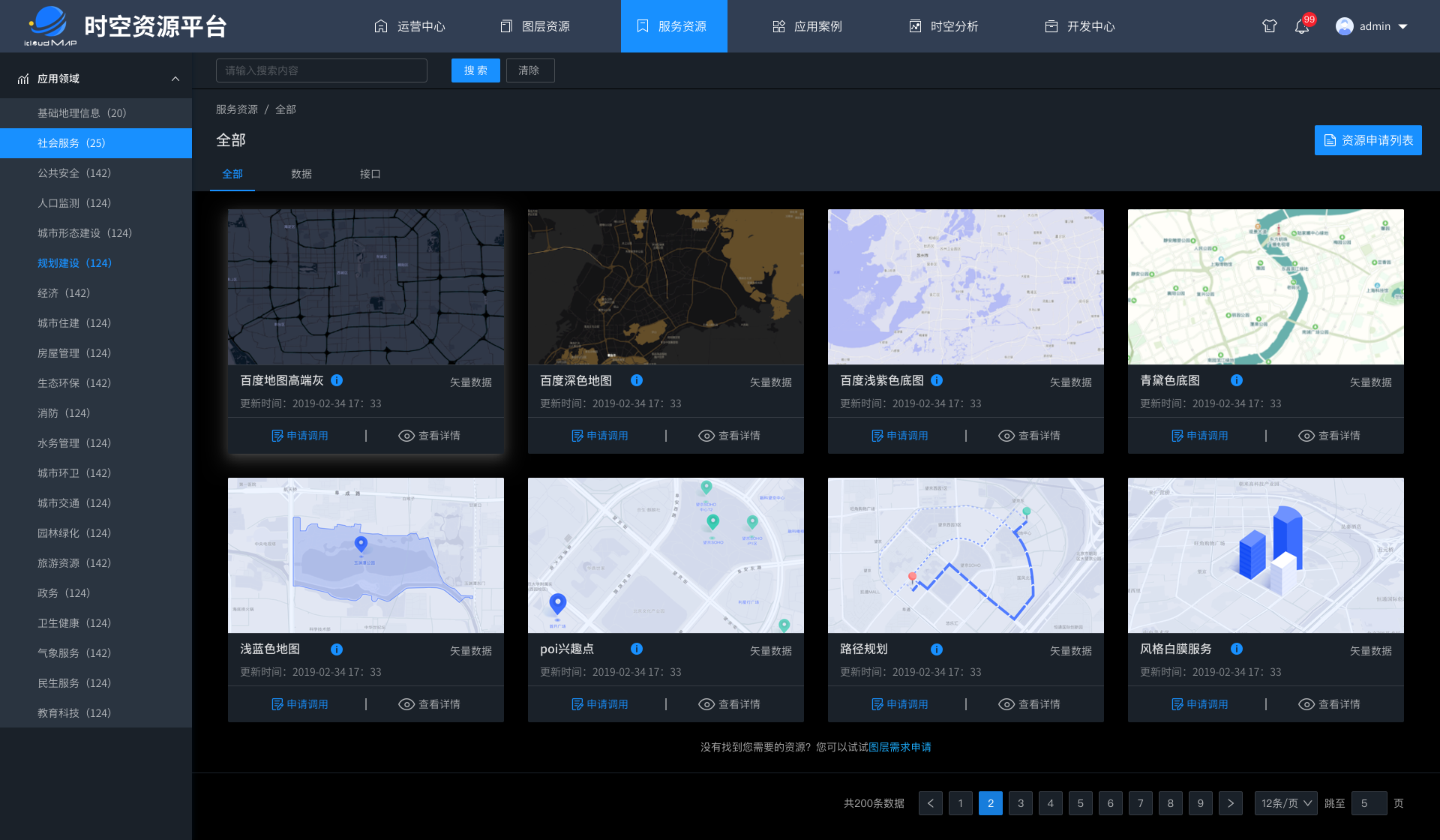Select 规划建设 (124) category
1440x840 pixels.
96,263
